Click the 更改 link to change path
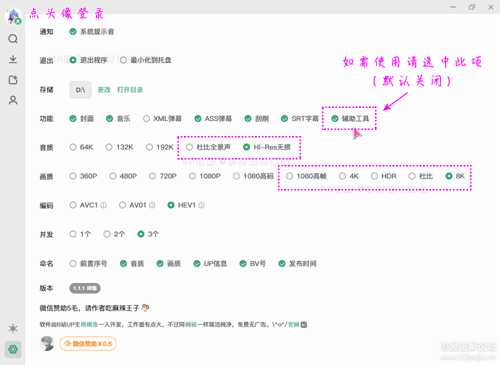This screenshot has width=500, height=365. 104,90
